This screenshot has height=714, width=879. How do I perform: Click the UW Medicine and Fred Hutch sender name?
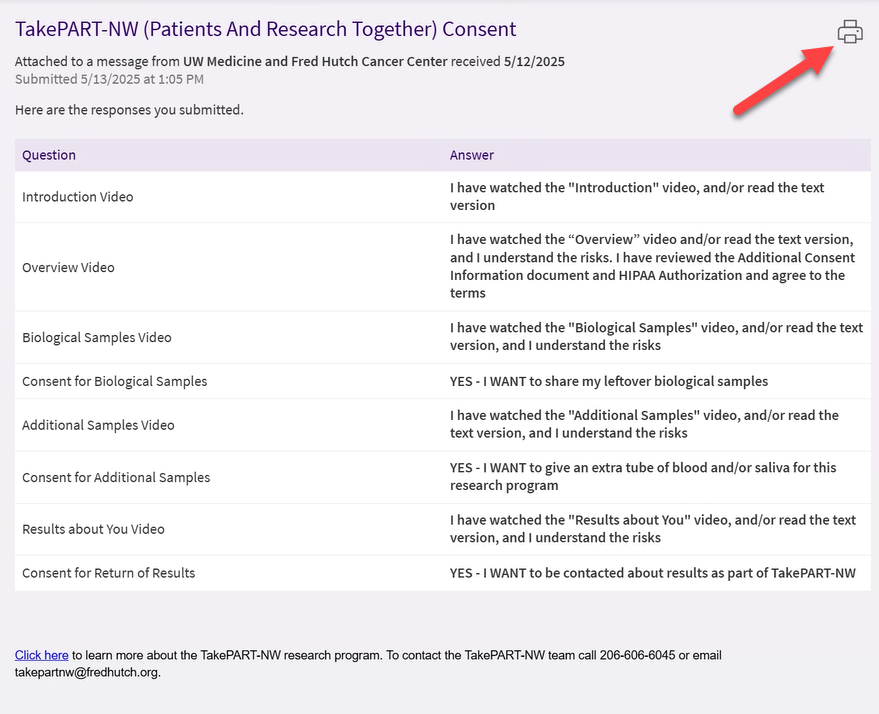[315, 61]
